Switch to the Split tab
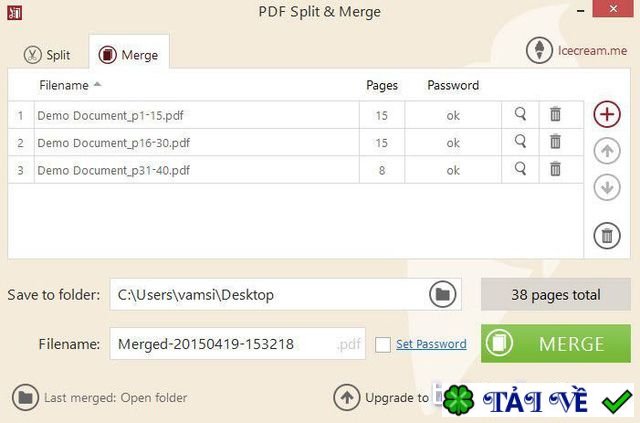Screen dimensions: 640x423 (x=47, y=55)
